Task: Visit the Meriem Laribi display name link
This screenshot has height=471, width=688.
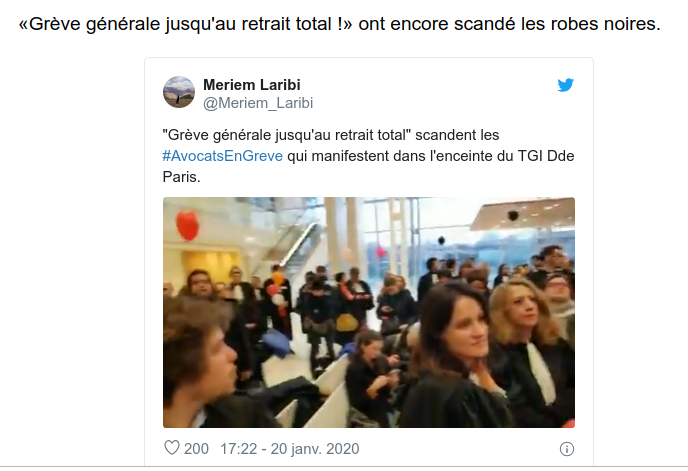Action: pyautogui.click(x=252, y=85)
